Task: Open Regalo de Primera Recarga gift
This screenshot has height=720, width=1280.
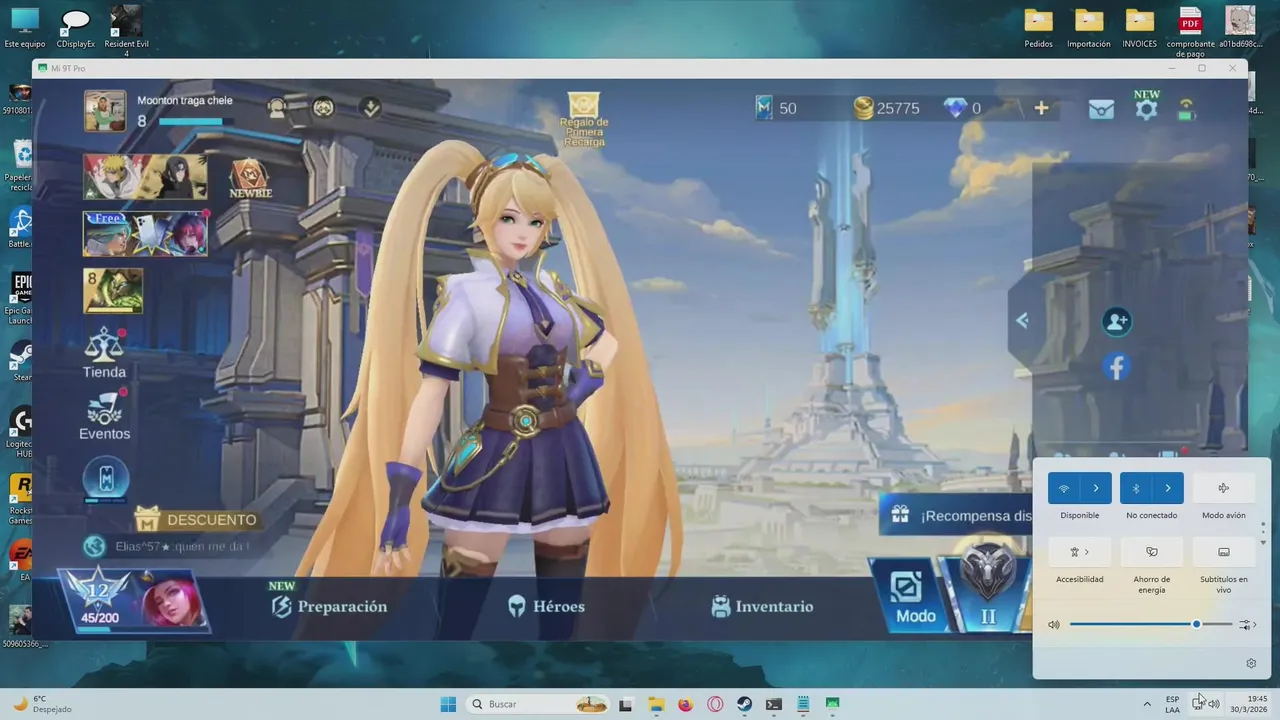Action: (x=584, y=120)
